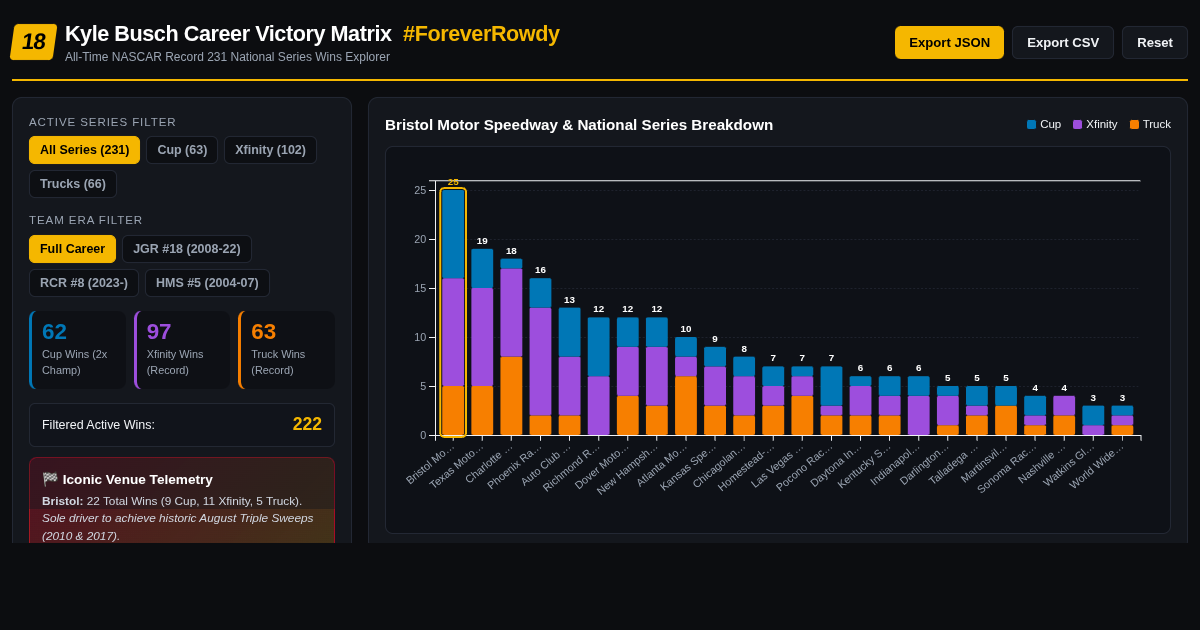Click the blue Cup legend swatch
Image resolution: width=1200 pixels, height=630 pixels.
point(1031,124)
